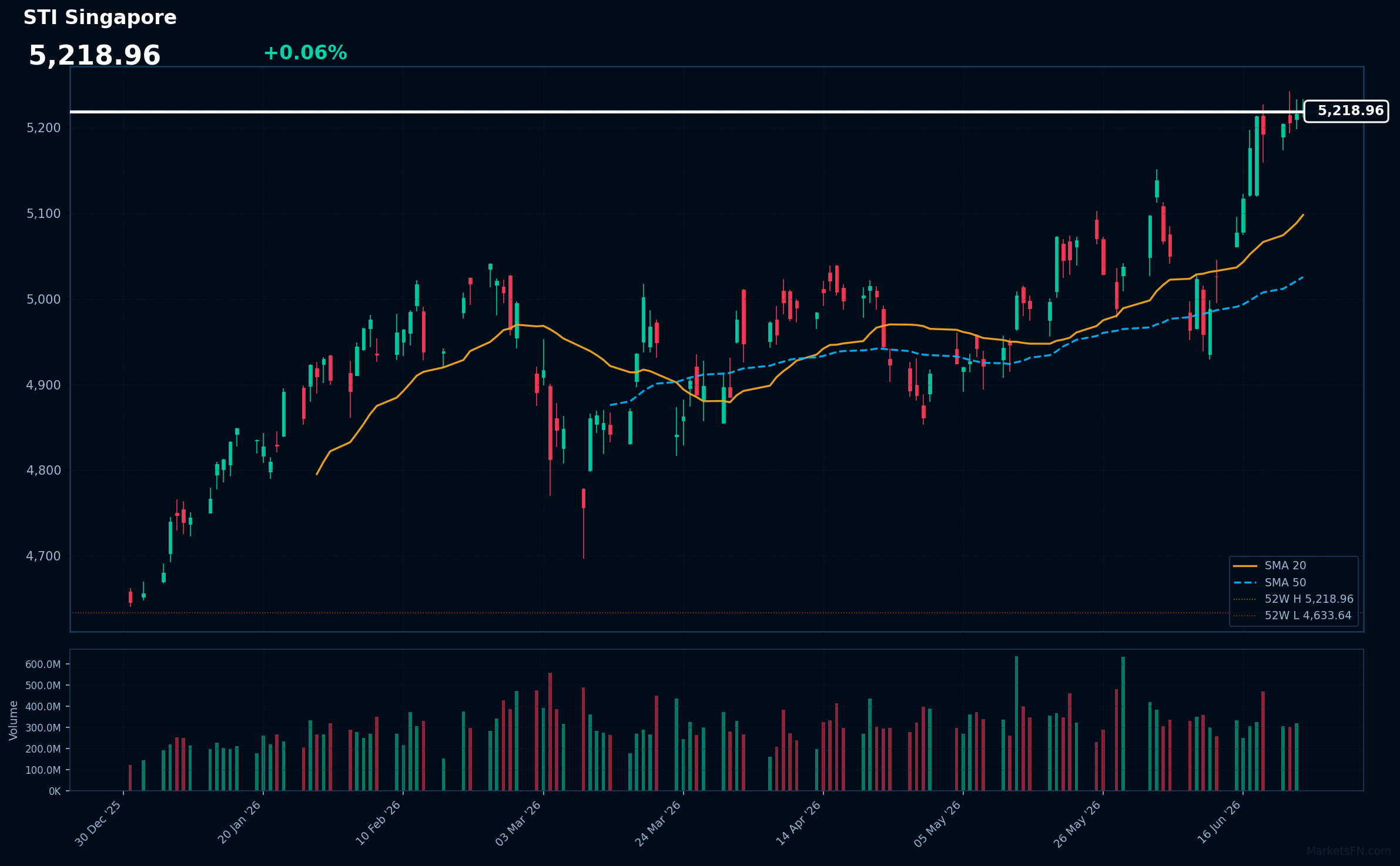
Task: Click the 200.0M volume axis label
Action: tap(43, 749)
